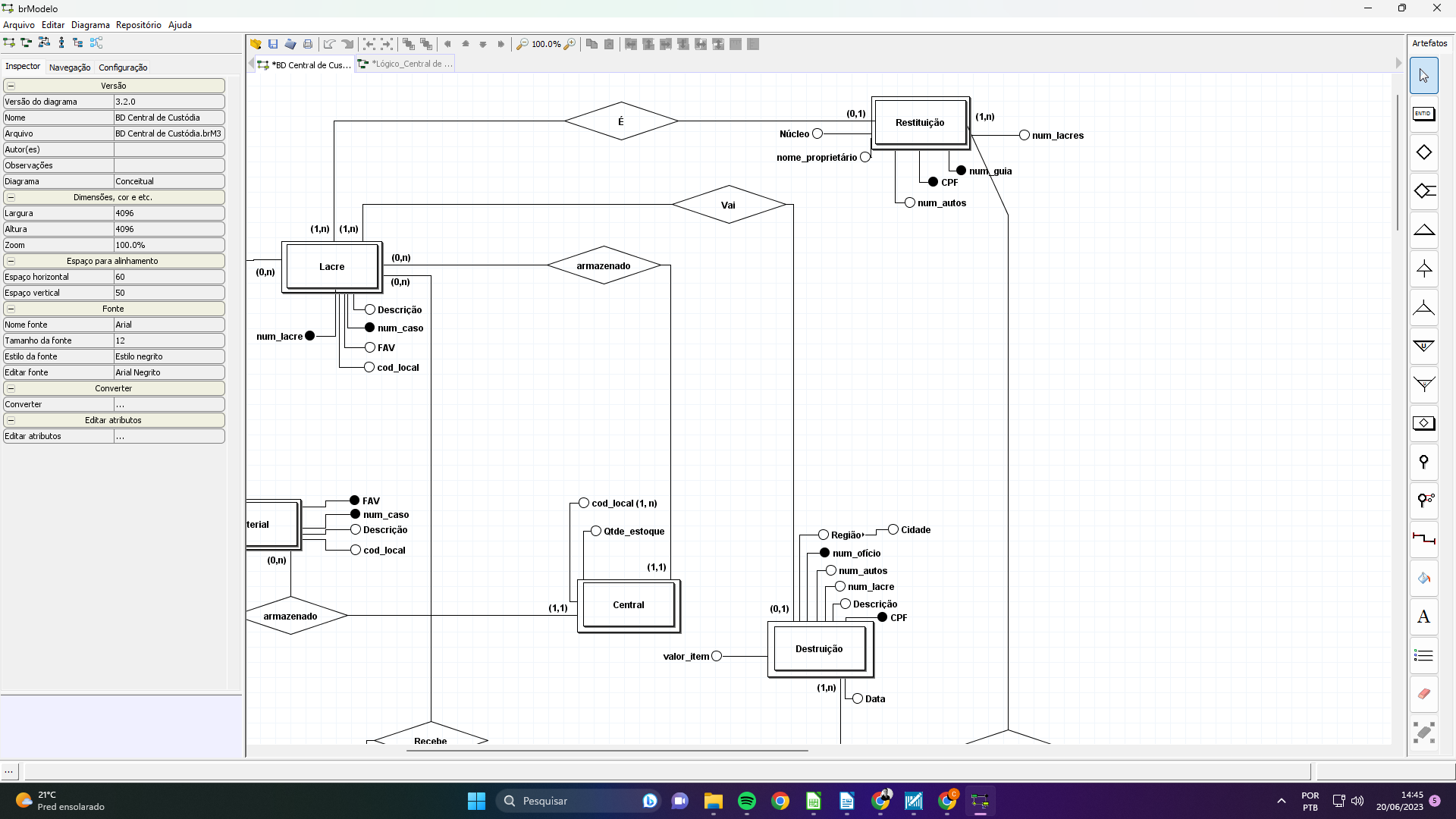Click the open file folder icon
1456x819 pixels.
(x=256, y=44)
